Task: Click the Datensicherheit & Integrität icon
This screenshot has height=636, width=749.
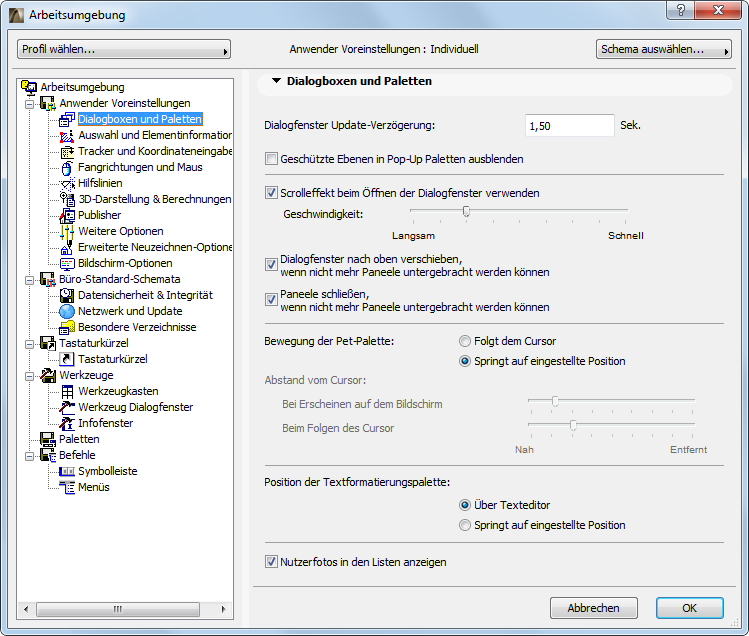Action: [67, 295]
